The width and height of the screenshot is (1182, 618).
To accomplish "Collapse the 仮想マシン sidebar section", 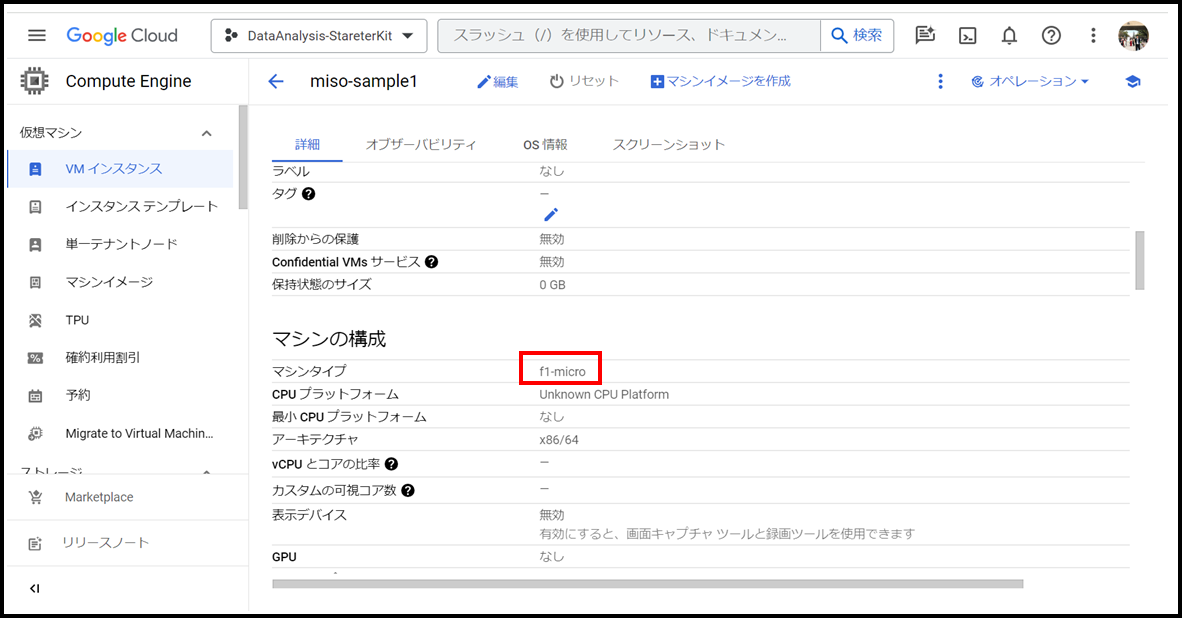I will [x=207, y=133].
